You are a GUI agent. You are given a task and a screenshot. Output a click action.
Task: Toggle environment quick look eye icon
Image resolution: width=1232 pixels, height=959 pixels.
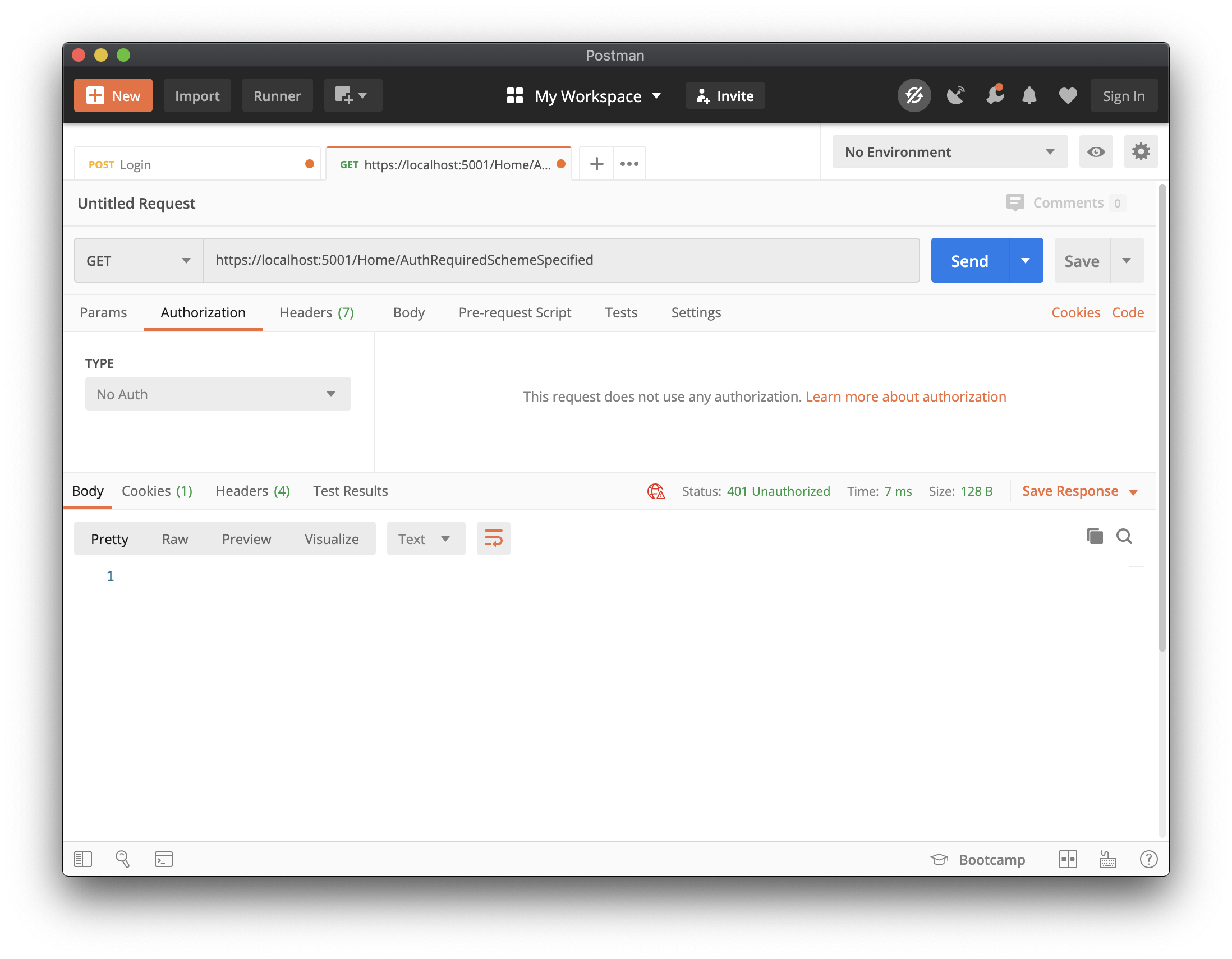tap(1096, 151)
